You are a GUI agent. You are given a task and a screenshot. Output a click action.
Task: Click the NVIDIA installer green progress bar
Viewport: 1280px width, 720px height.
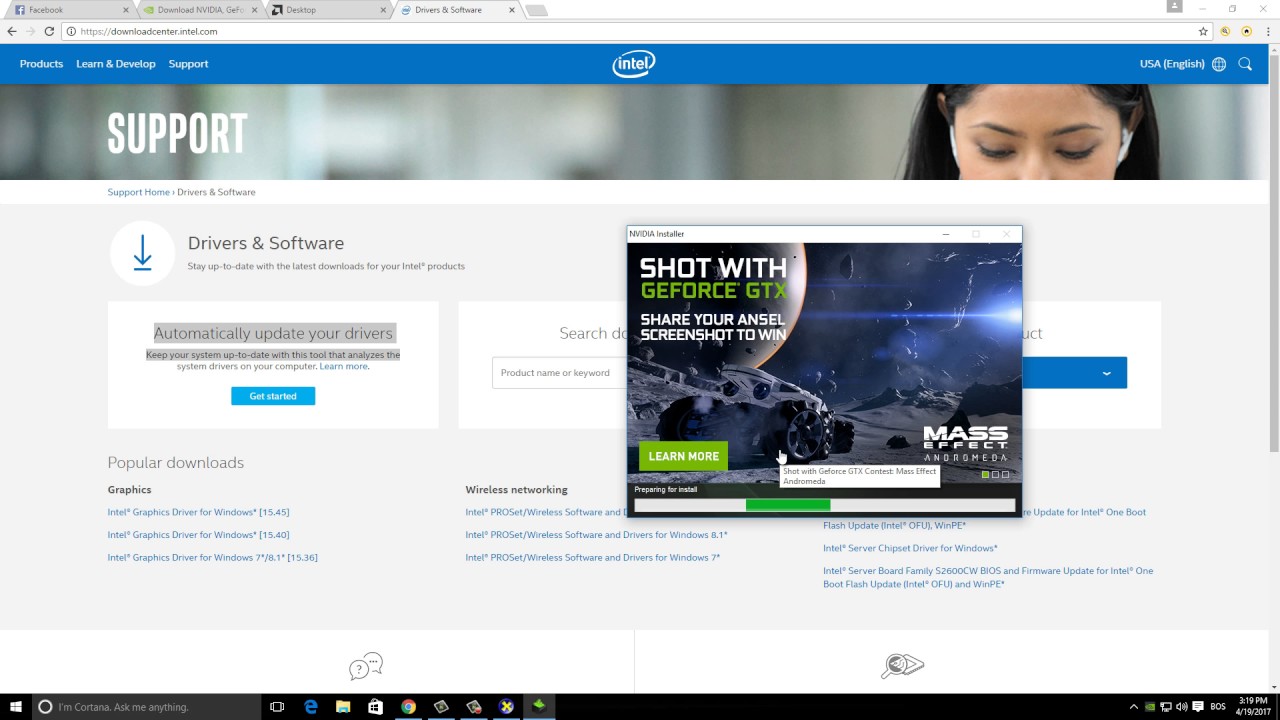click(x=788, y=505)
